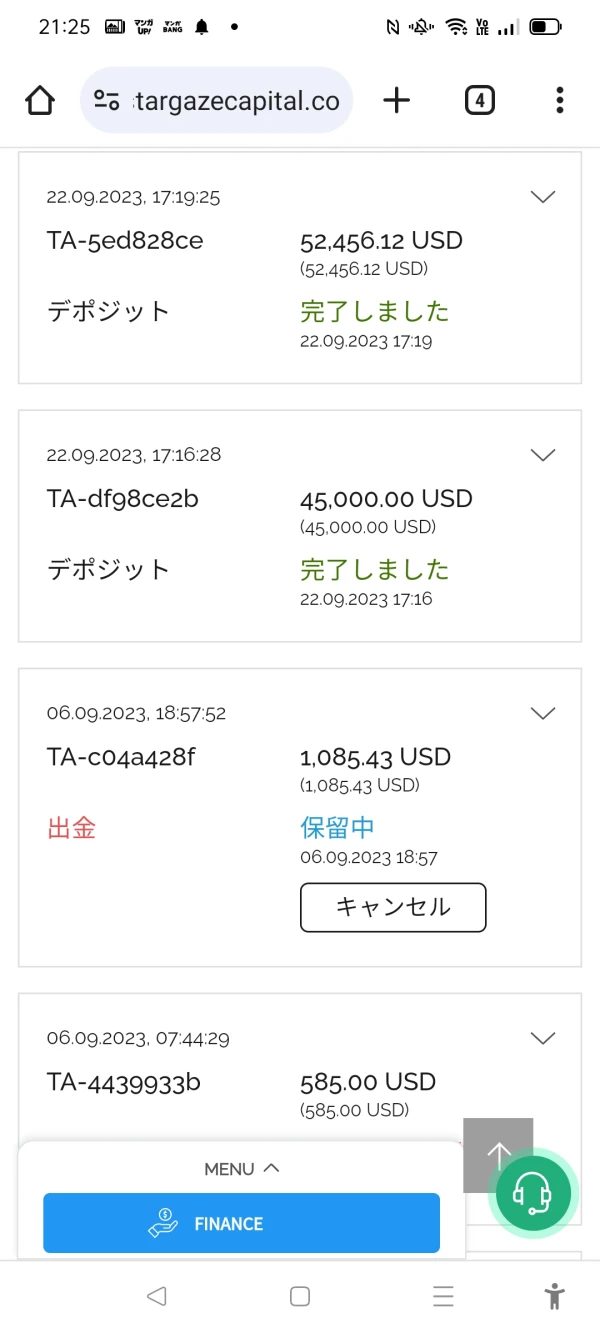The width and height of the screenshot is (600, 1333).
Task: Open the browser tab switcher showing 4 tabs
Action: (479, 100)
